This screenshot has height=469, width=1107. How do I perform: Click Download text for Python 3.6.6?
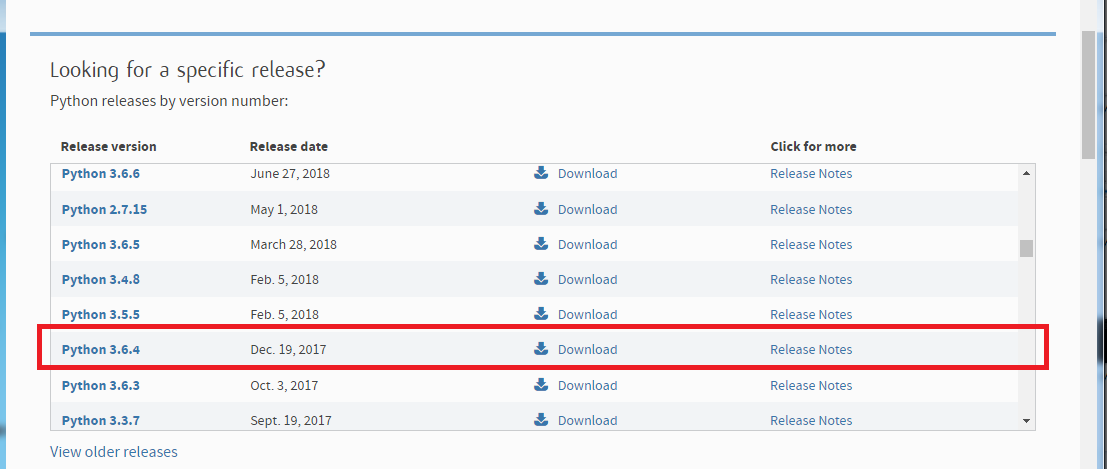point(587,173)
